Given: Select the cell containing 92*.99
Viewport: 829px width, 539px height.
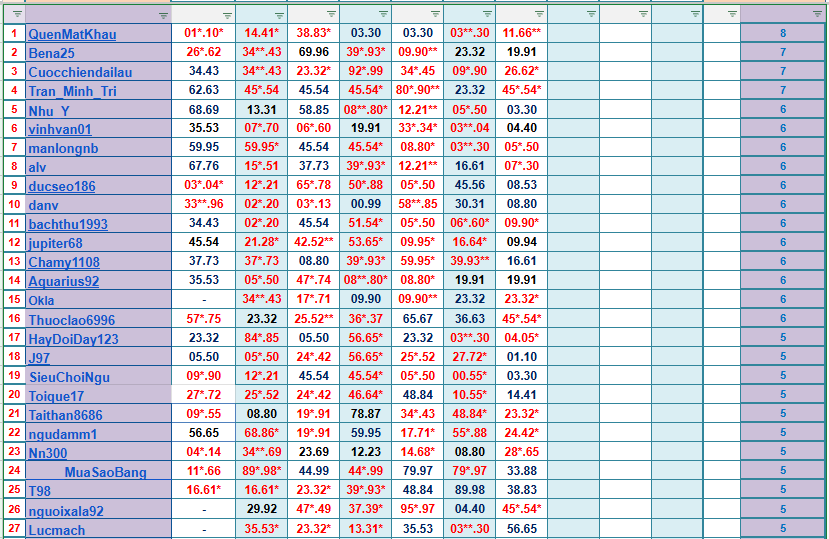Looking at the screenshot, I should pos(365,71).
